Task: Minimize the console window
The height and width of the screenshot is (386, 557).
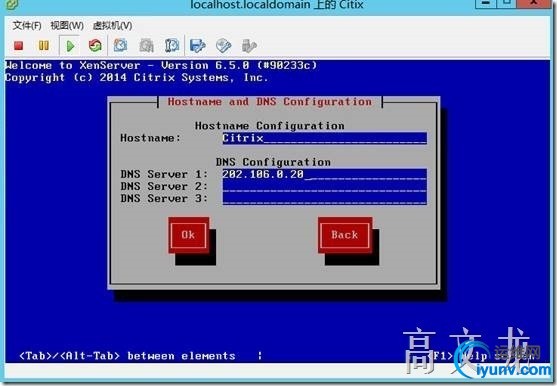Action: point(486,4)
